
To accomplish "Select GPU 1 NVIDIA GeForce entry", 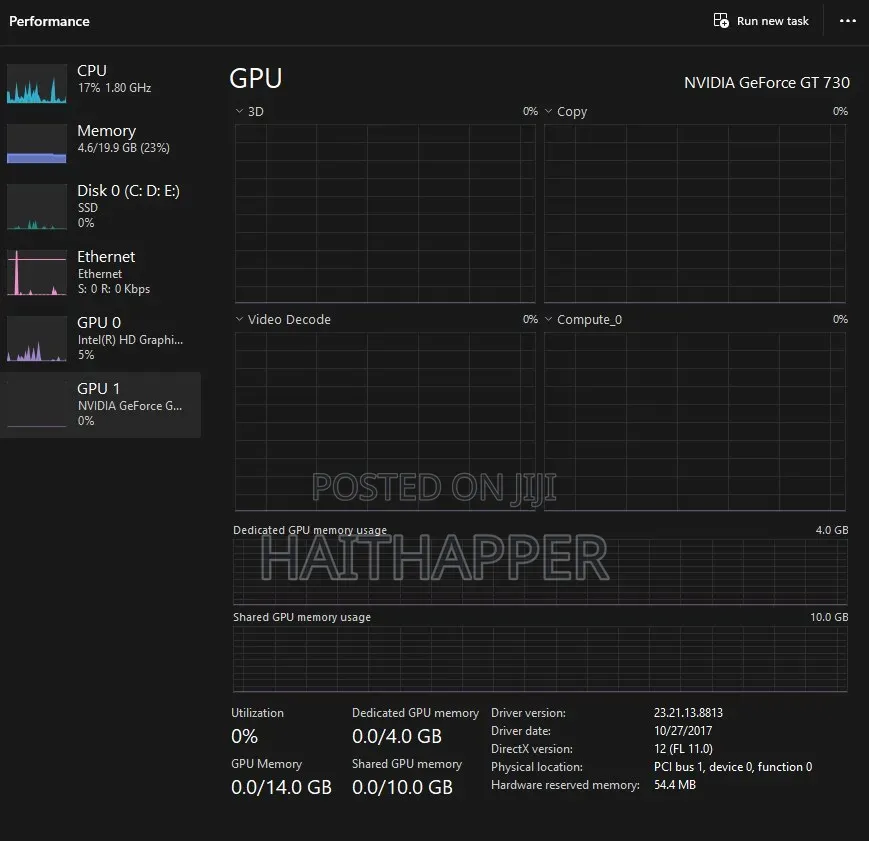I will pos(100,405).
